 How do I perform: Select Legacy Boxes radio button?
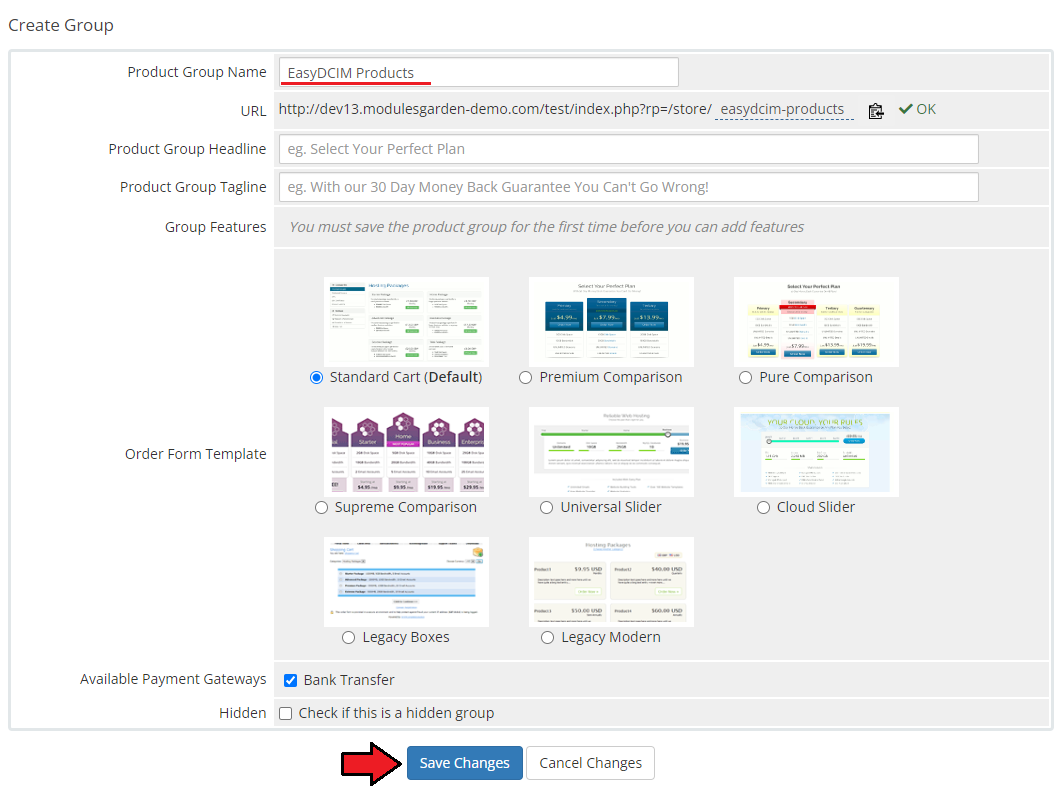pos(348,637)
